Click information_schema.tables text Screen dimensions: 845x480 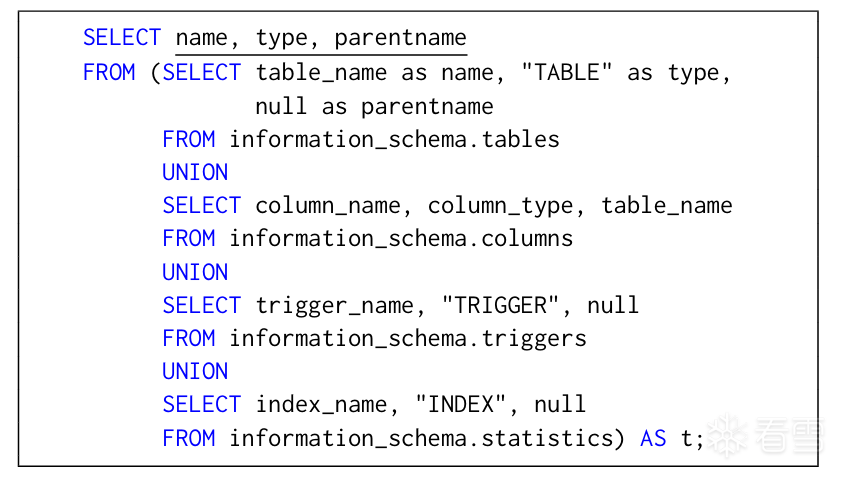coord(394,140)
